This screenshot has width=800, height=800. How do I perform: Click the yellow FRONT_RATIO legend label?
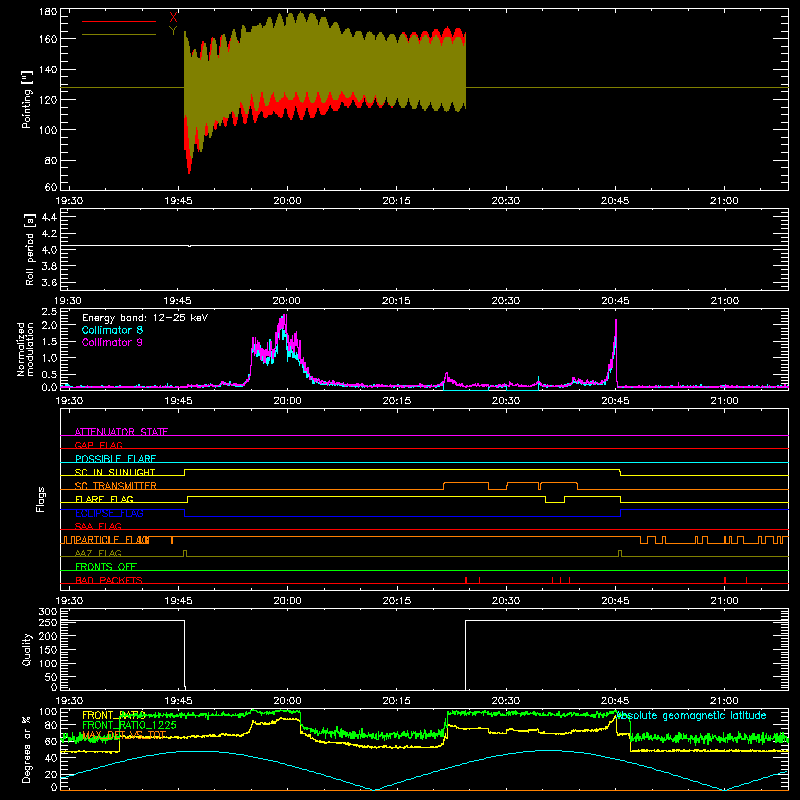(x=114, y=715)
